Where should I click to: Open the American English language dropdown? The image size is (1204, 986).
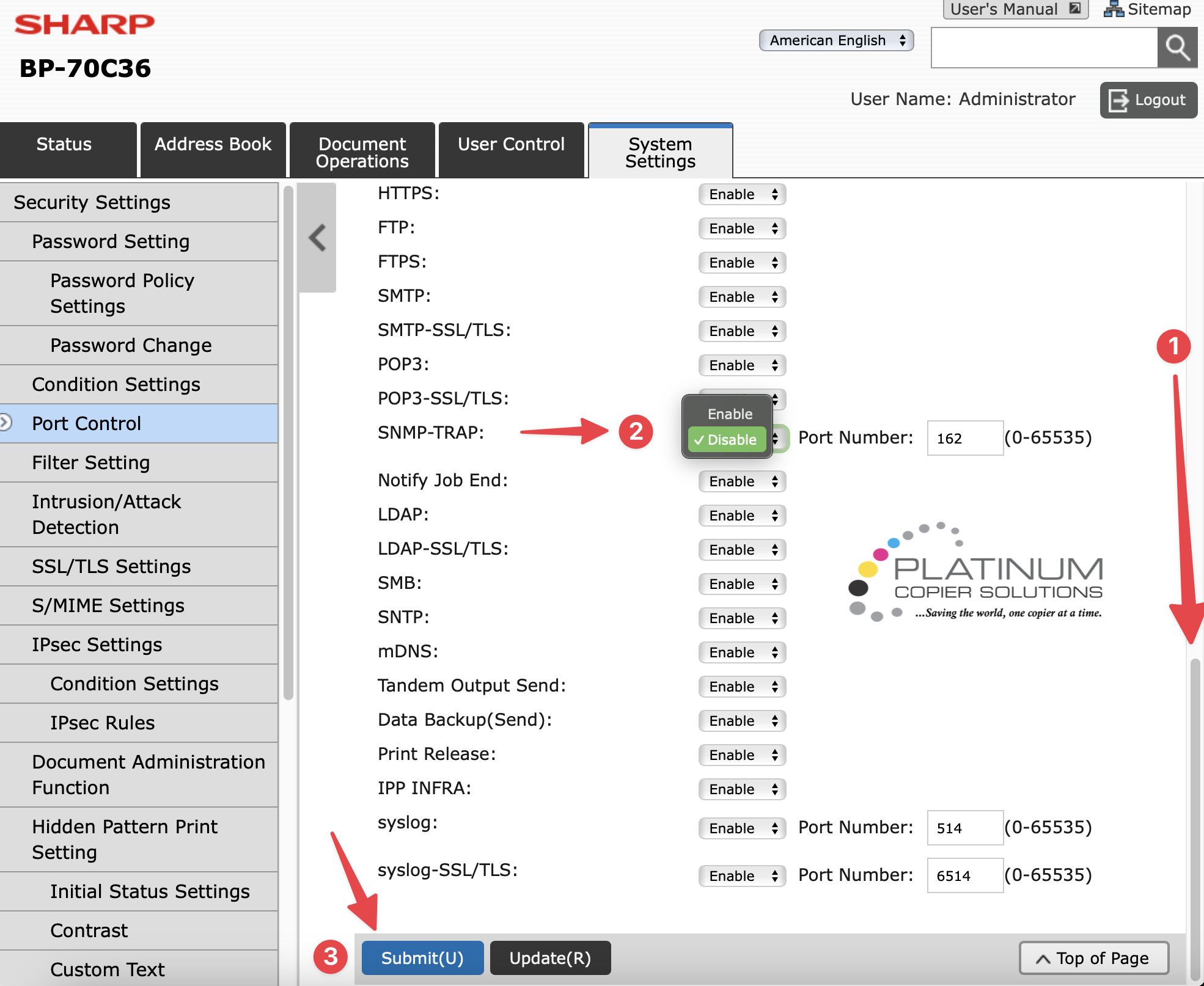(835, 40)
